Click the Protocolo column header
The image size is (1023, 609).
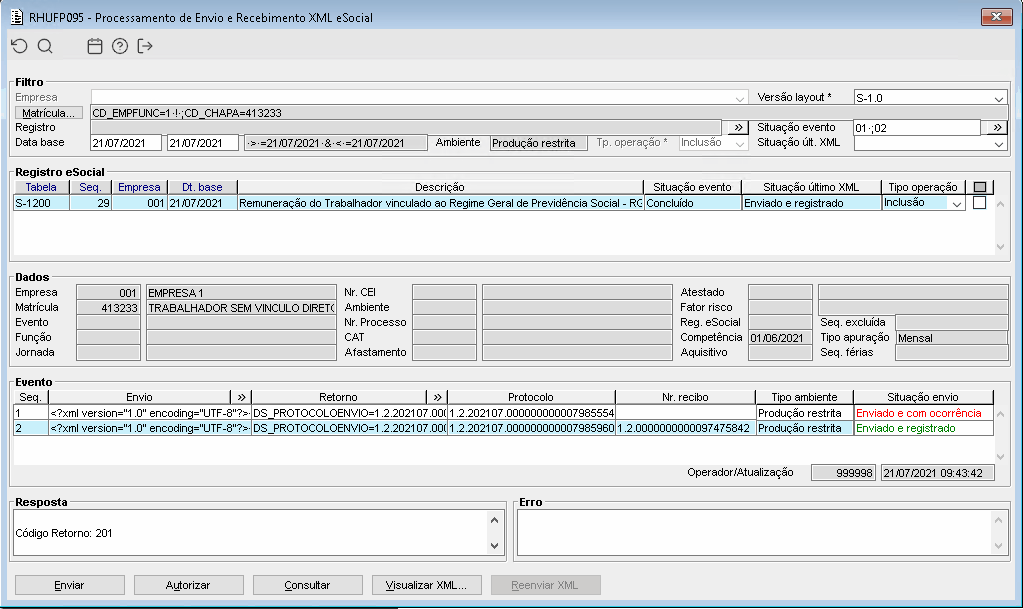[530, 397]
